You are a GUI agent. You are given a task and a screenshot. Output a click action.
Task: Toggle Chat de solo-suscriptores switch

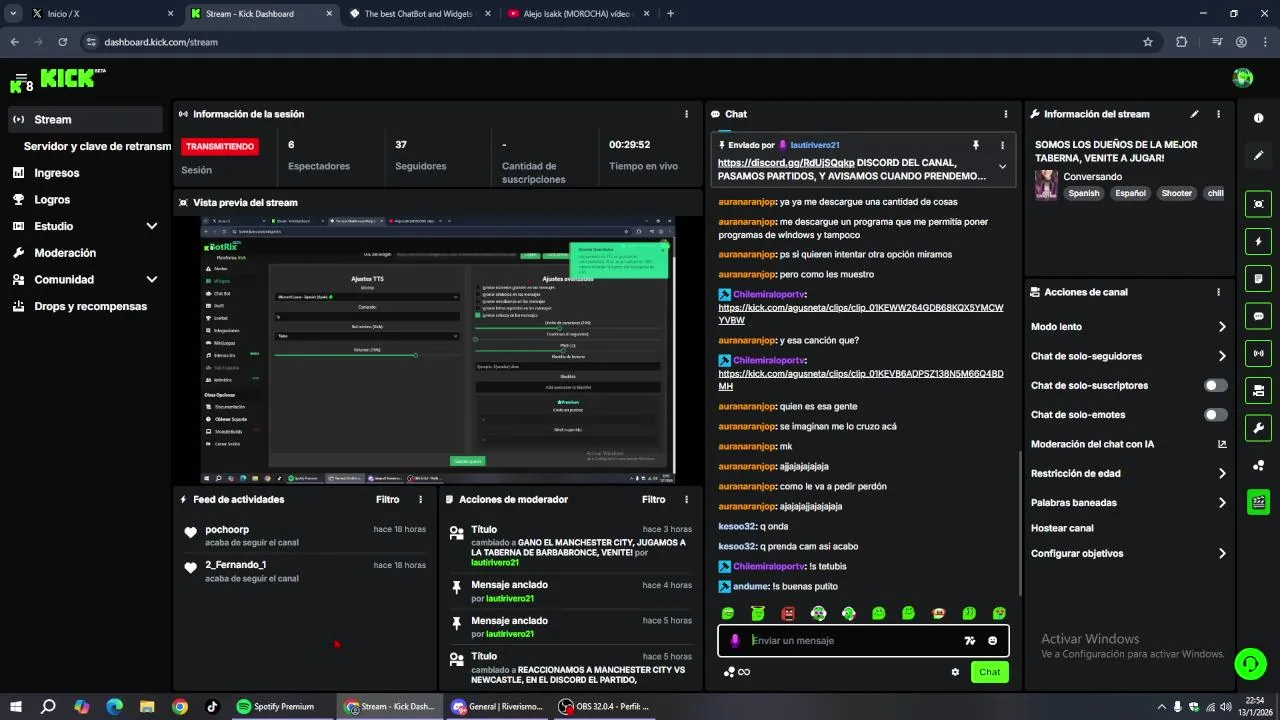click(x=1216, y=385)
